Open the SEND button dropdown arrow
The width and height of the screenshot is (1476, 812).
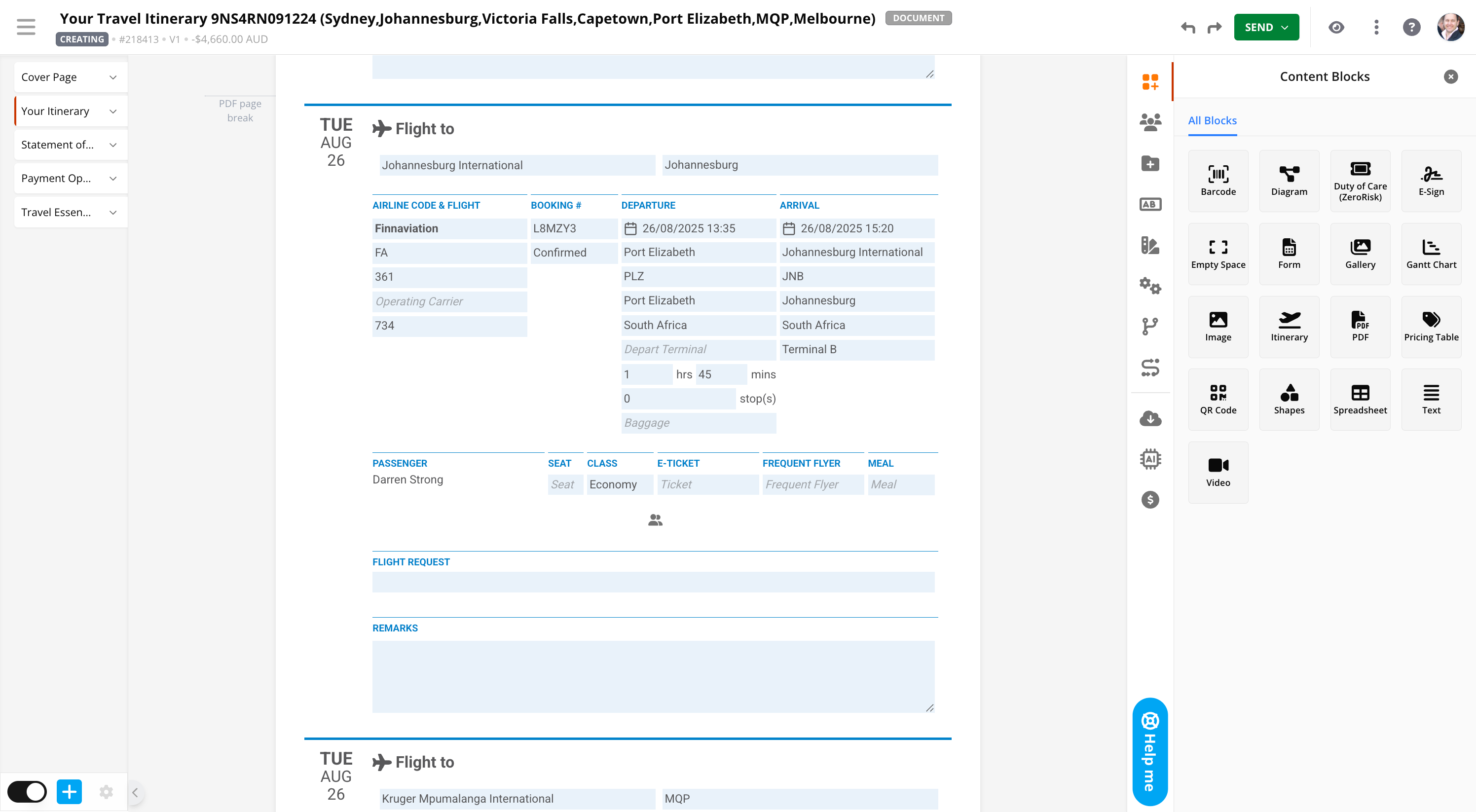point(1285,28)
